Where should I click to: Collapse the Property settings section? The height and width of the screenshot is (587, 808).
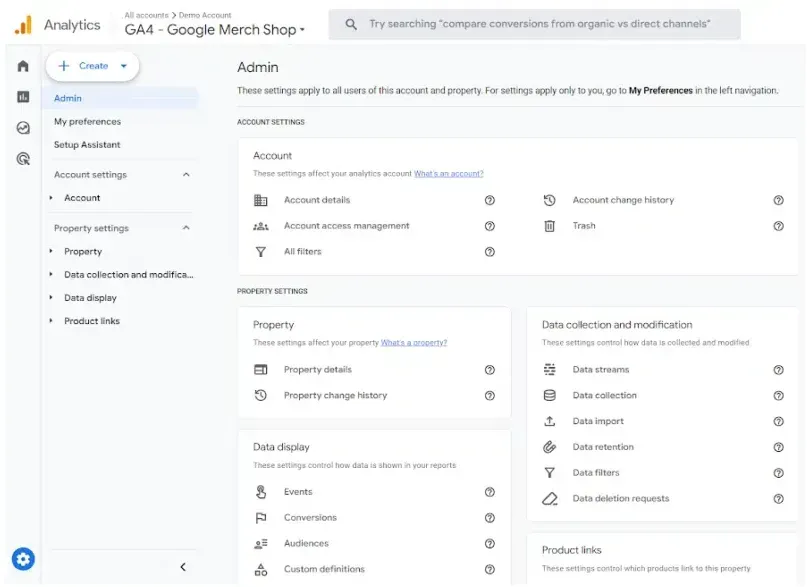pos(186,228)
